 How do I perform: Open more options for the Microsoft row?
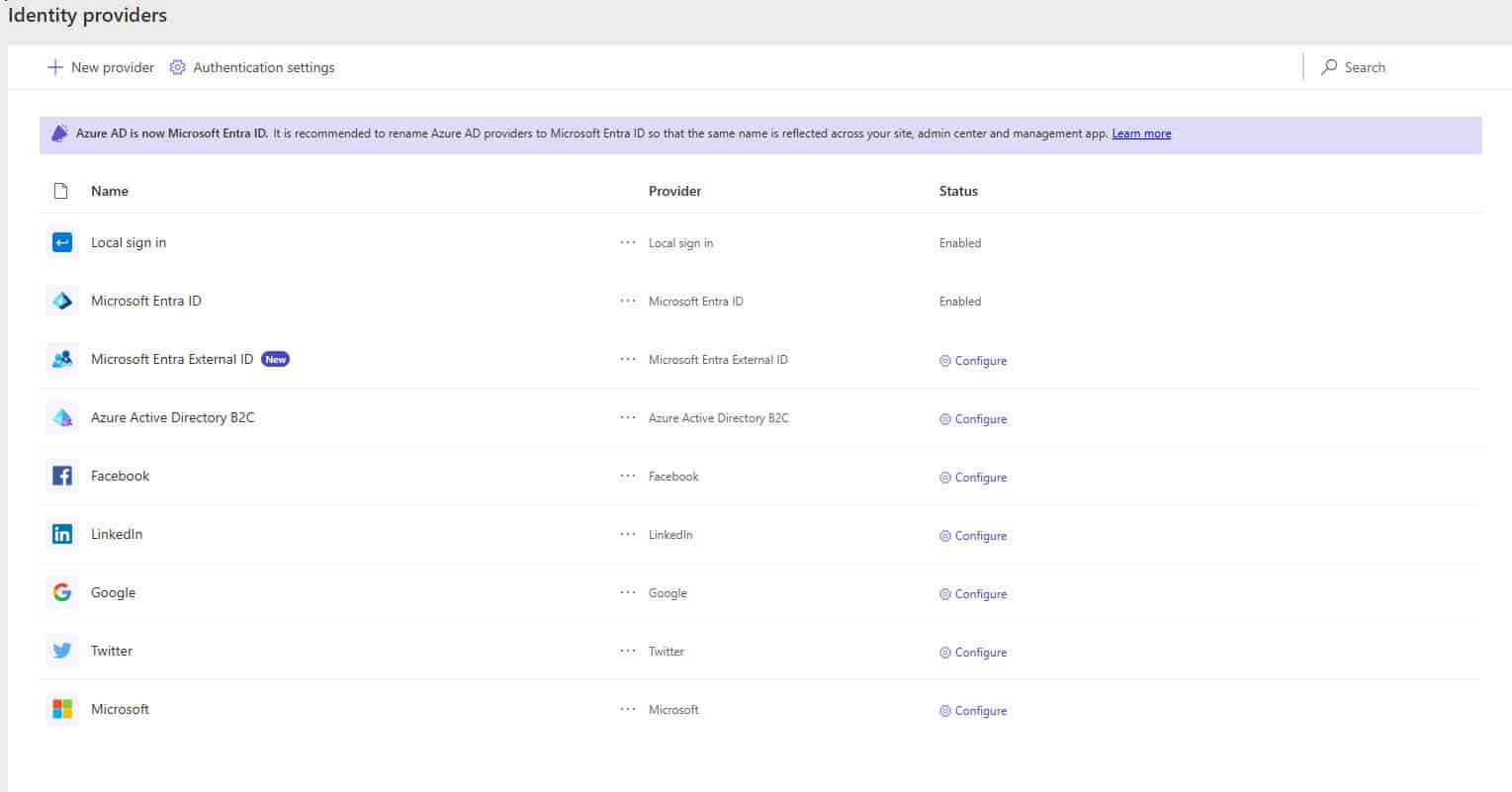pyautogui.click(x=628, y=709)
